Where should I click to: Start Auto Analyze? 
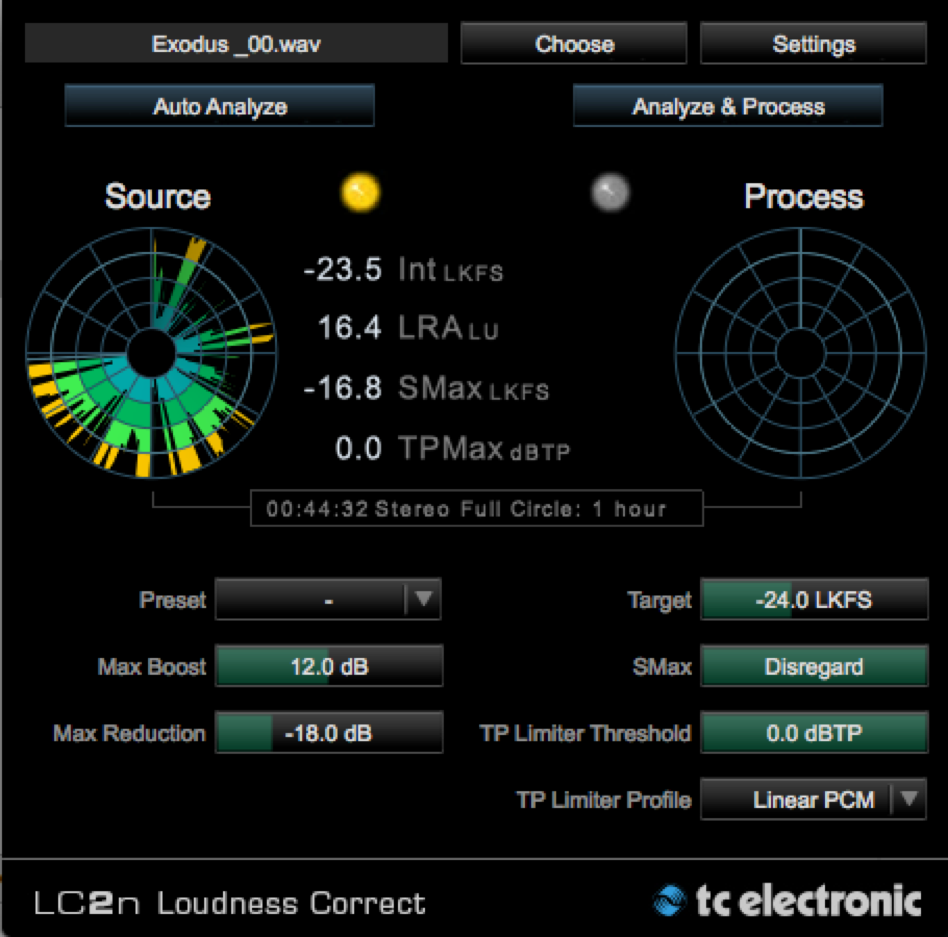point(220,106)
